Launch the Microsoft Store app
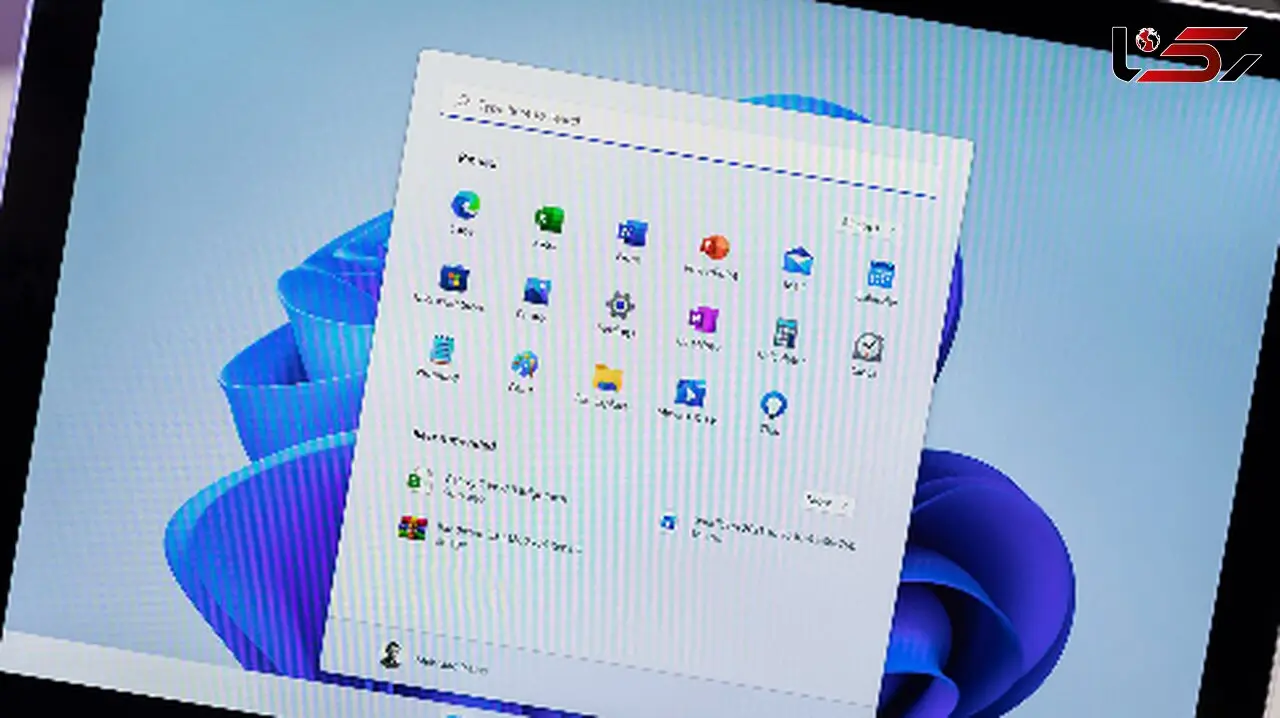The image size is (1280, 718). pyautogui.click(x=454, y=277)
